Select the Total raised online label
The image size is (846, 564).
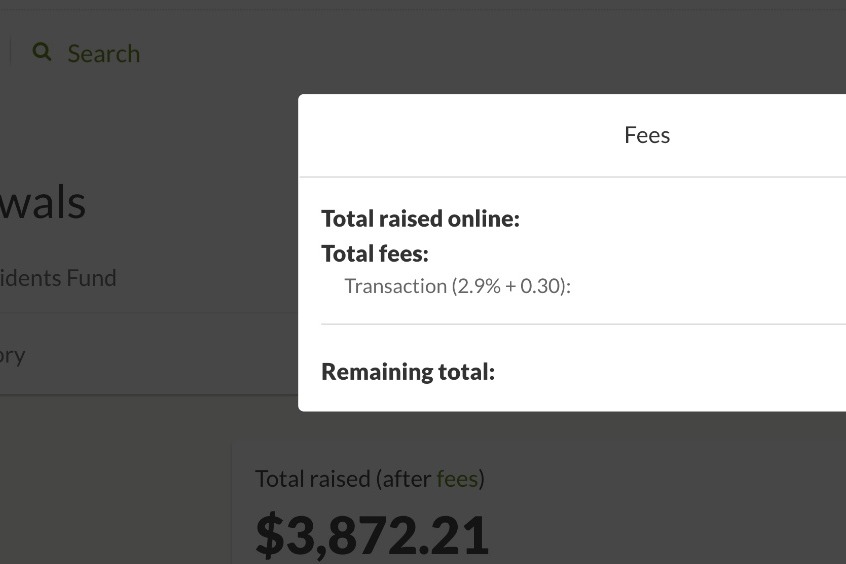click(x=420, y=219)
